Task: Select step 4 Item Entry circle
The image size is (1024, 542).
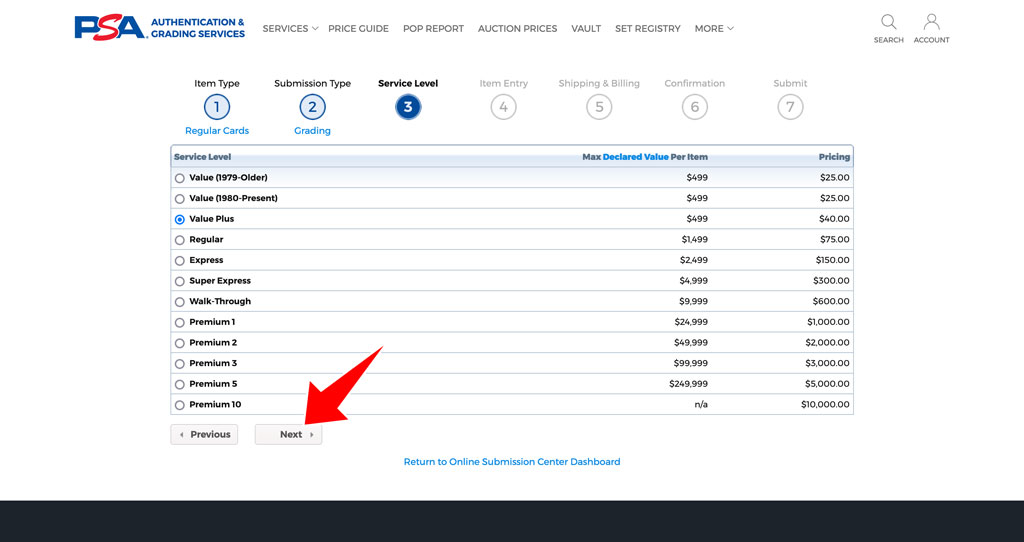Action: 504,107
